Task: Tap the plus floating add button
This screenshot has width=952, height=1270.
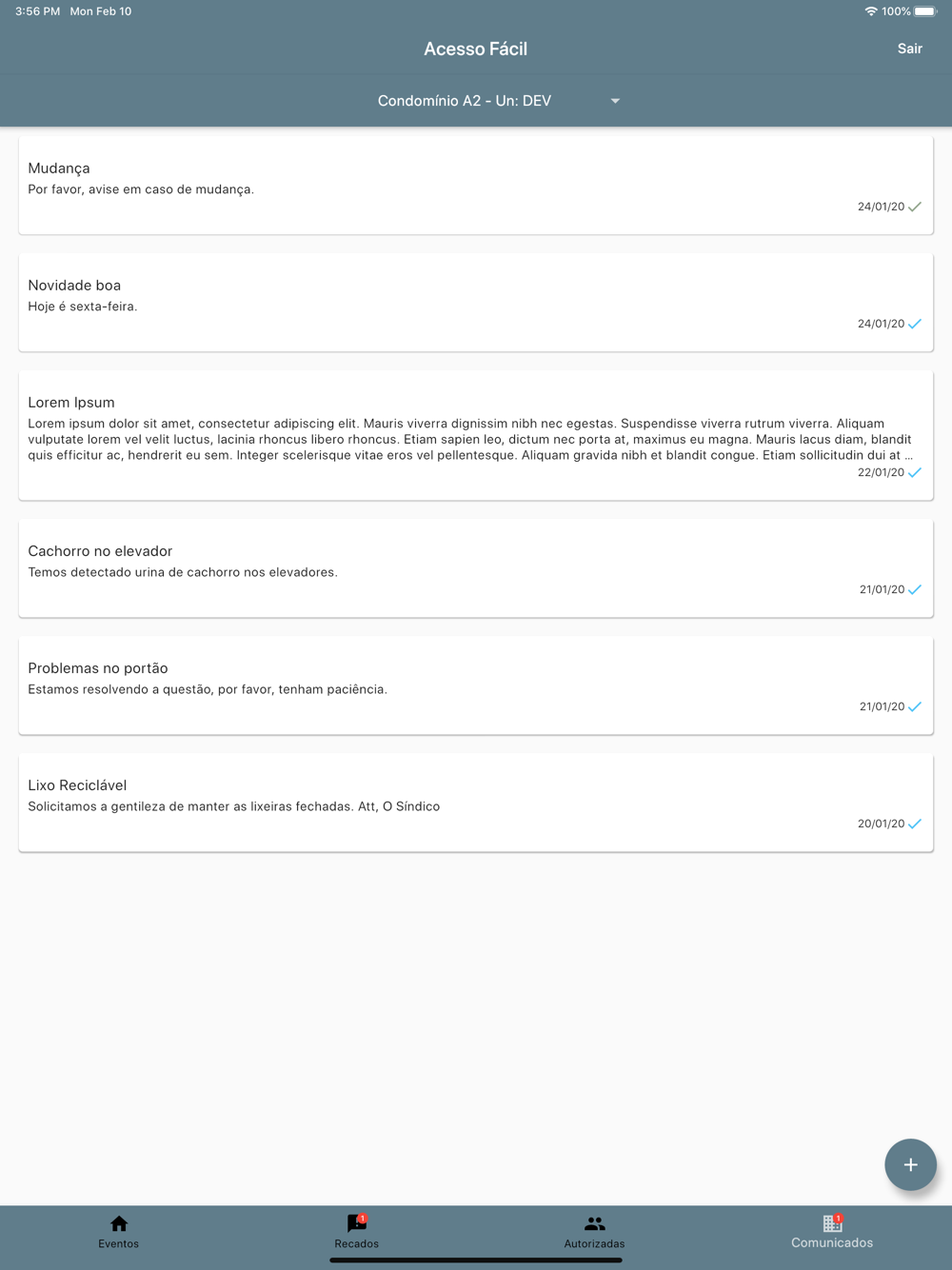Action: click(x=910, y=1164)
